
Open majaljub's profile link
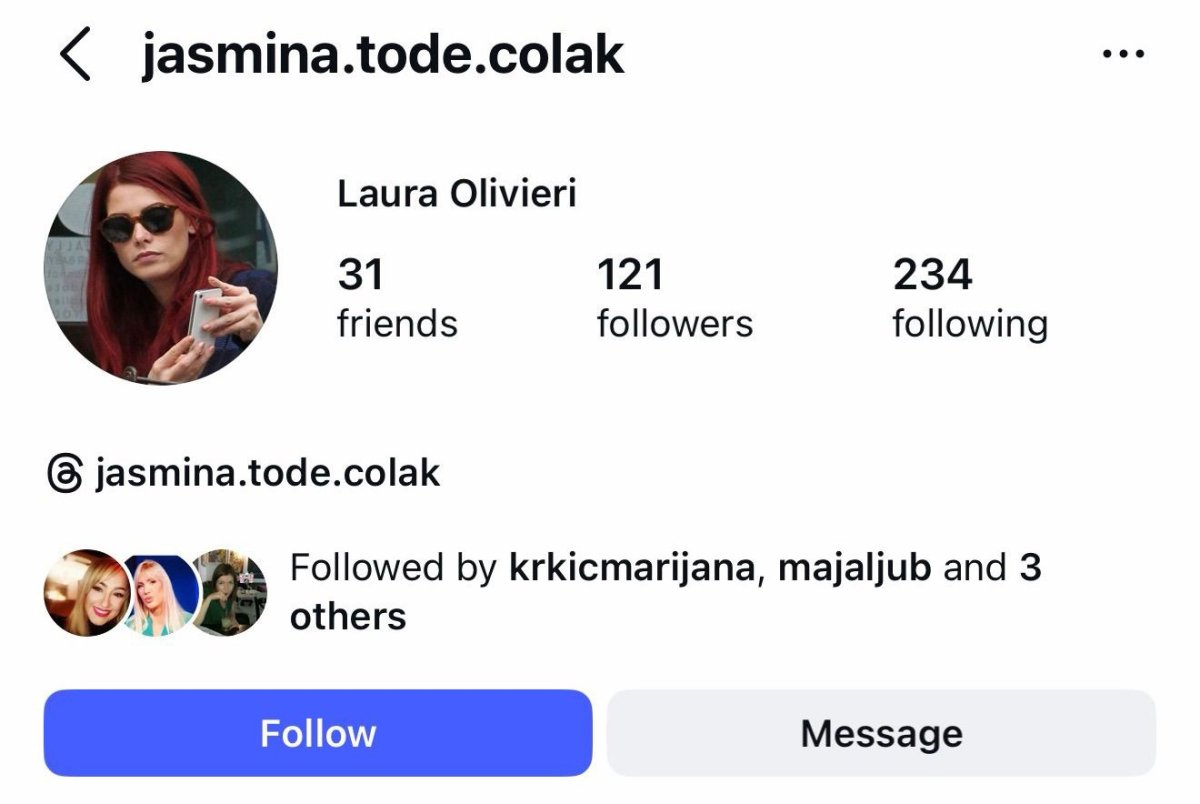854,568
